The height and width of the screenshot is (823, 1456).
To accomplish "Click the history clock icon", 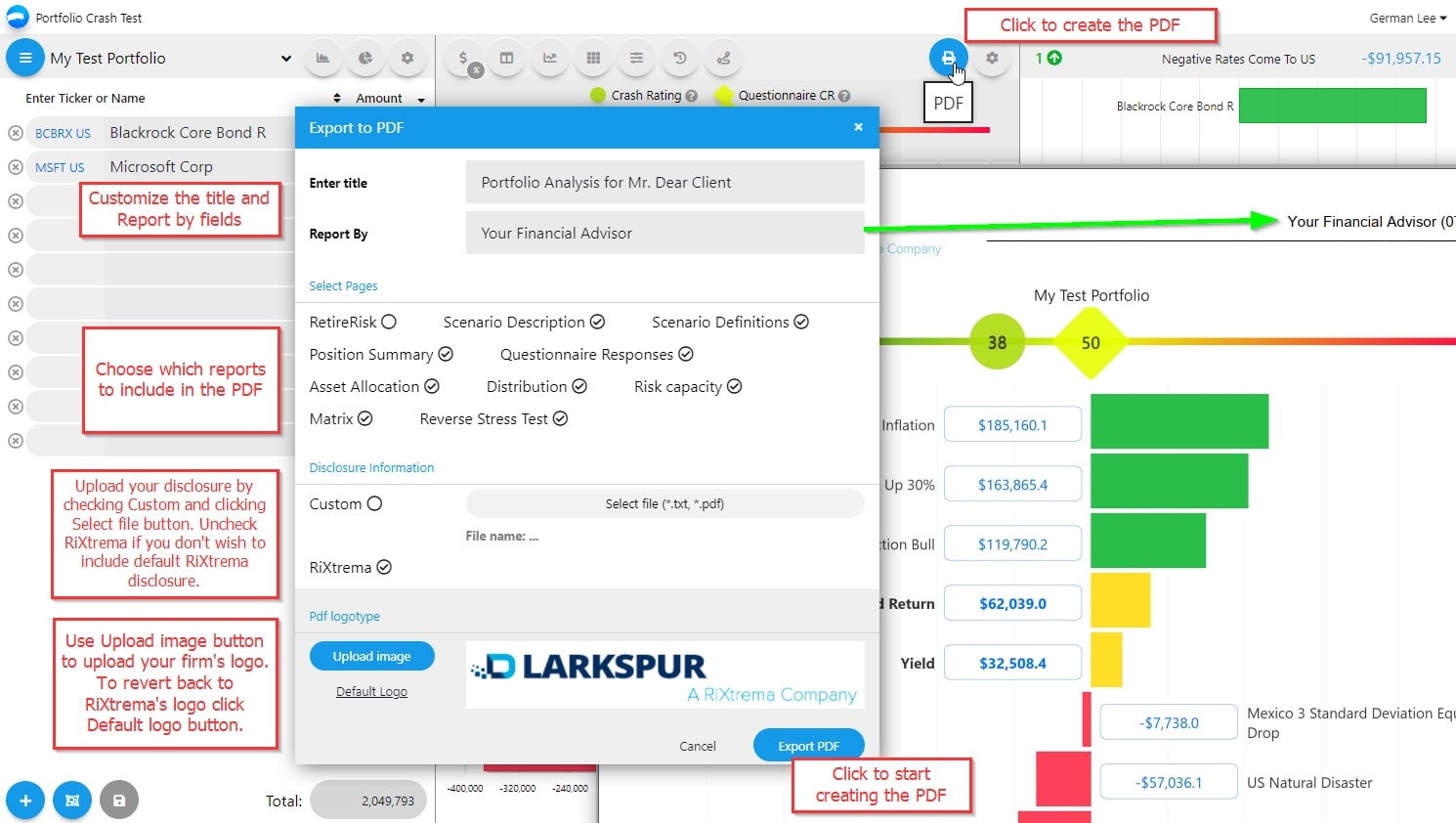I will [680, 58].
